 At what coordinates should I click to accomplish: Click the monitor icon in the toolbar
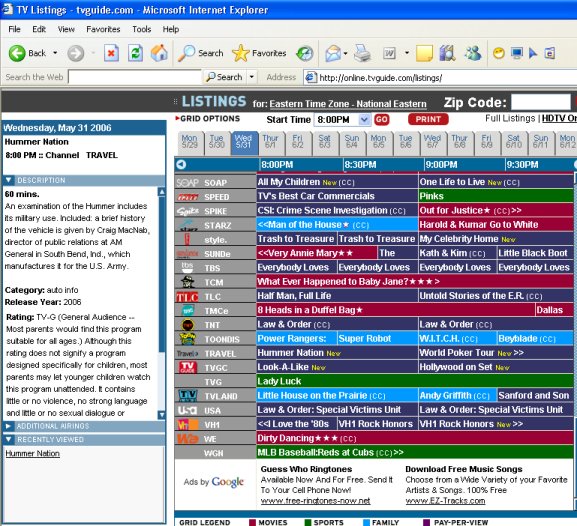pos(517,53)
